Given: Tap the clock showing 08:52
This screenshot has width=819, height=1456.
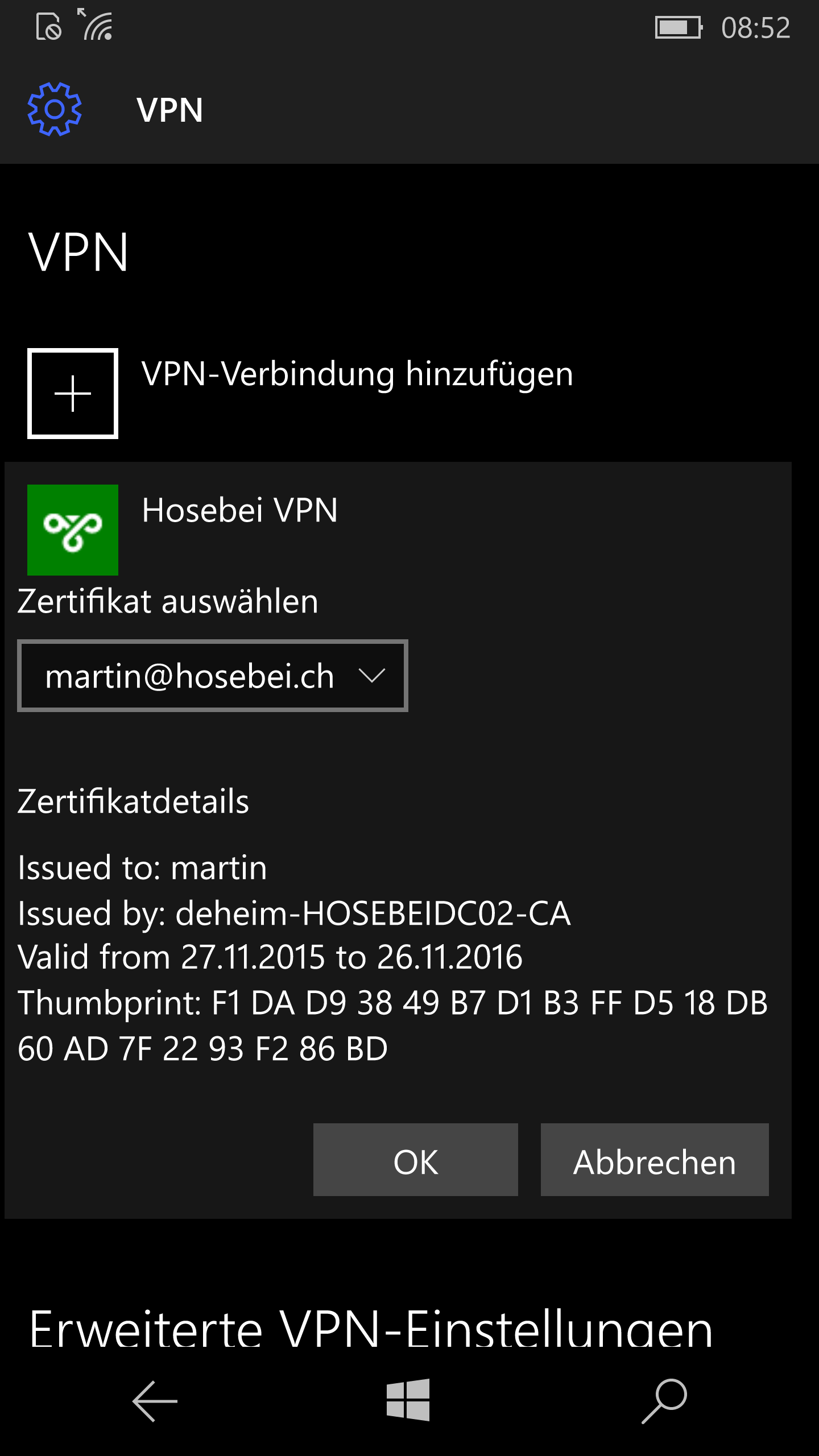Looking at the screenshot, I should point(756,27).
